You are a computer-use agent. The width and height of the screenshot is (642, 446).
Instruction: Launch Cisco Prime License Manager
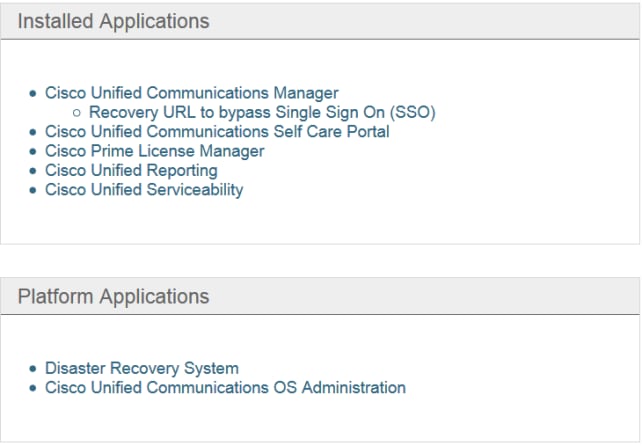tap(155, 151)
